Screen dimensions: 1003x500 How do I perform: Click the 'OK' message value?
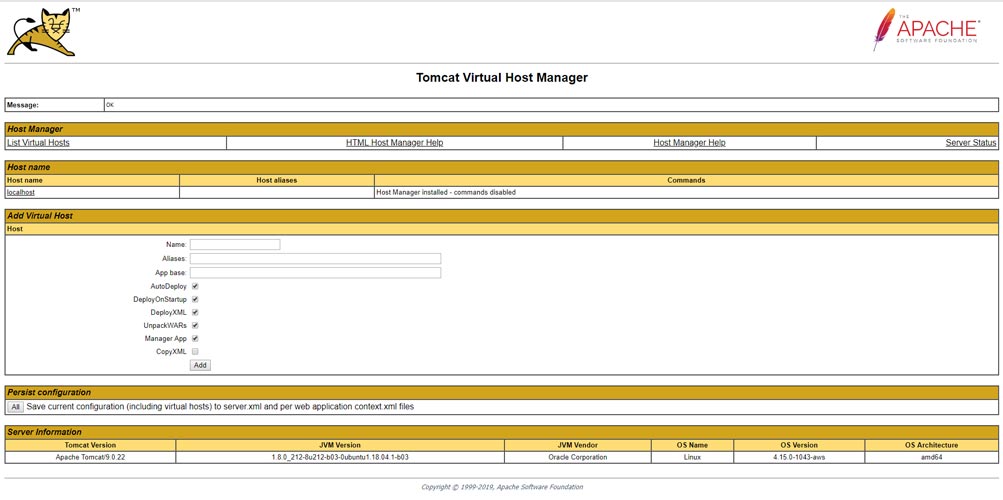click(x=110, y=105)
